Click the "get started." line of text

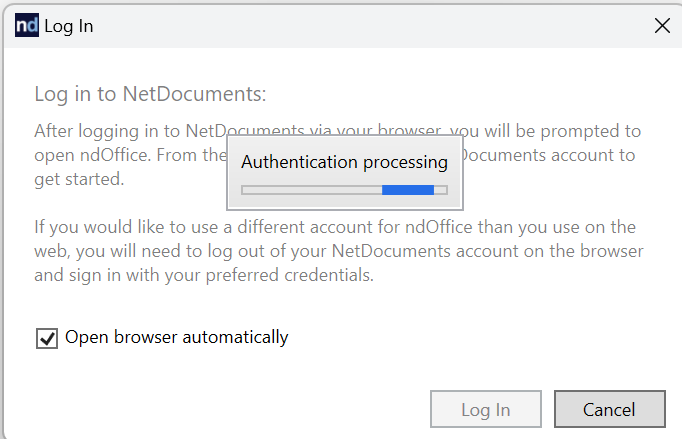click(79, 179)
